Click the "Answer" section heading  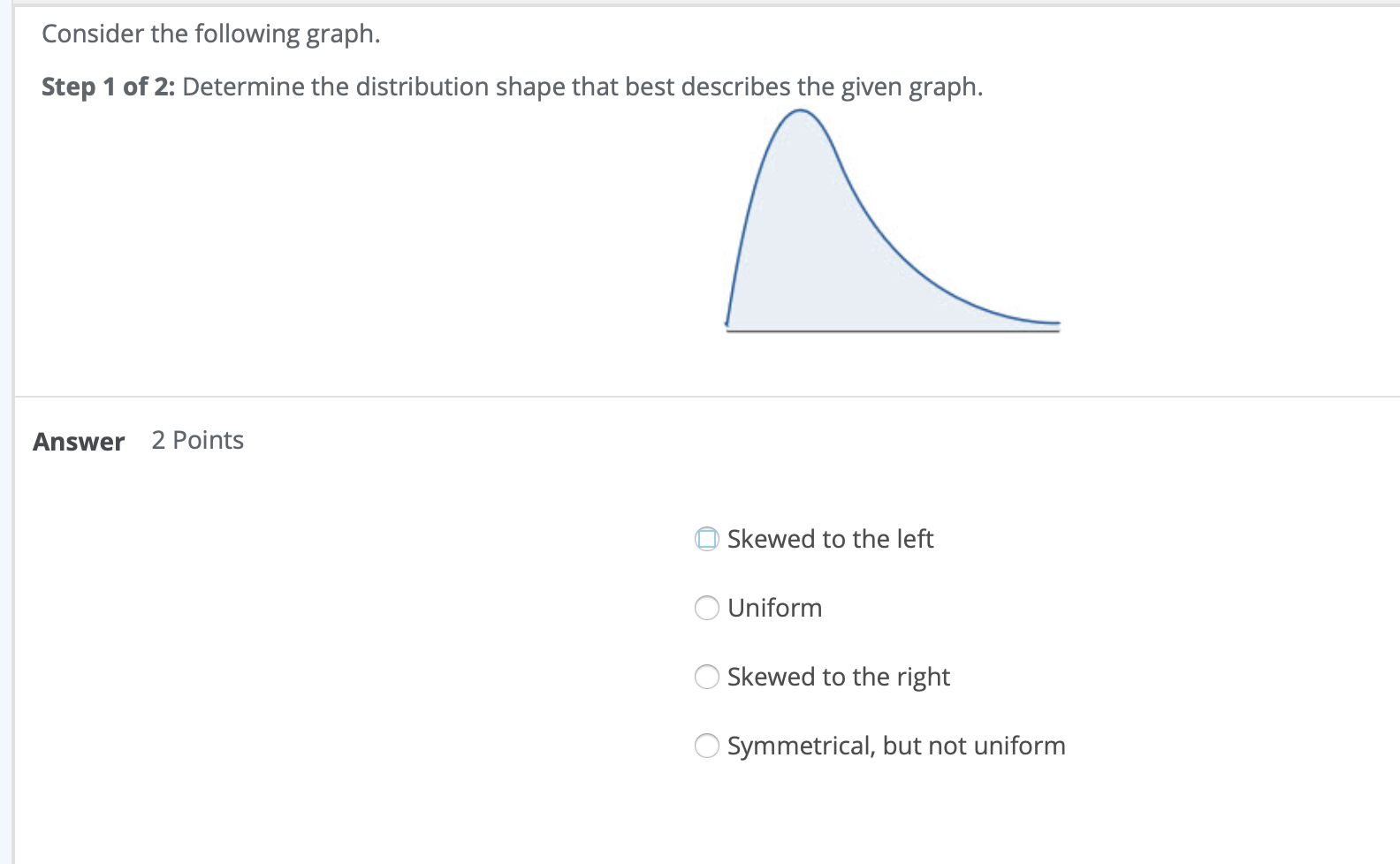(78, 441)
